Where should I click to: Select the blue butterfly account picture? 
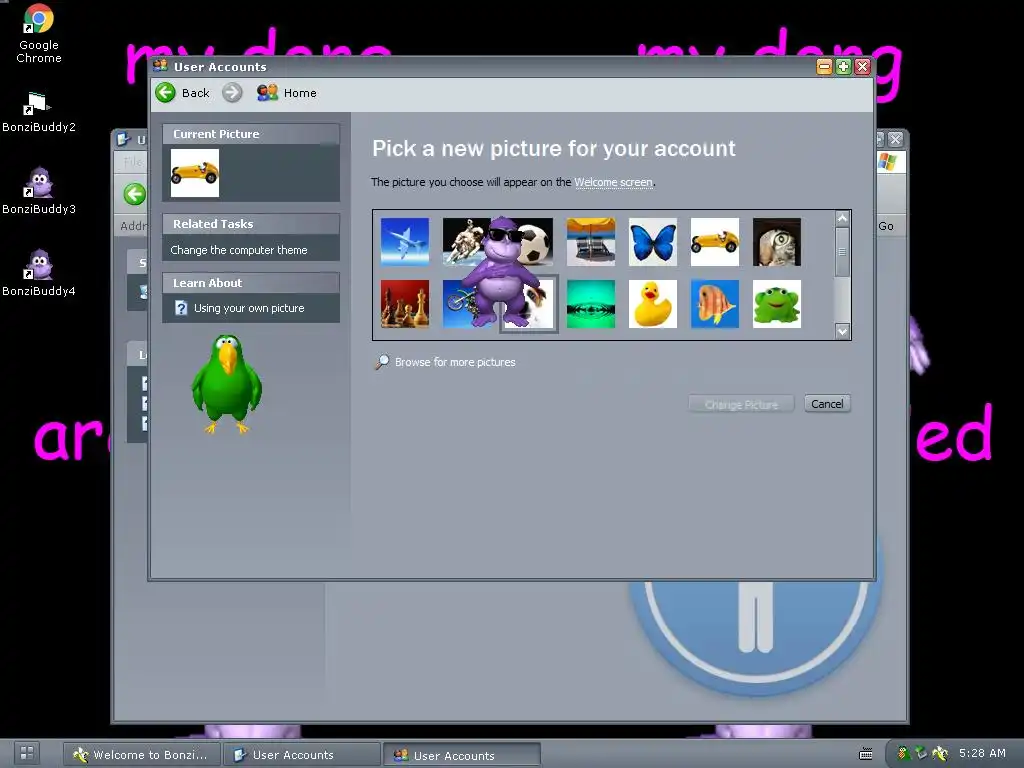[x=652, y=242]
